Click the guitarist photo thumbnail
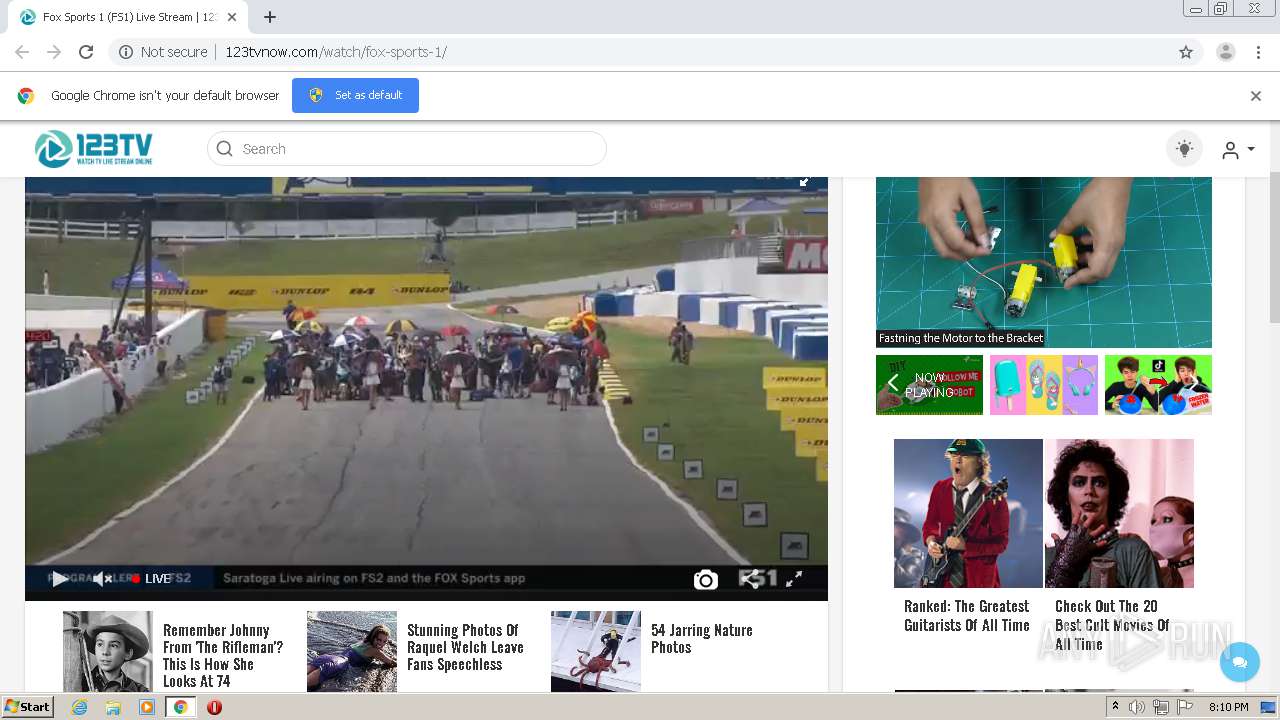The width and height of the screenshot is (1280, 720). click(968, 513)
